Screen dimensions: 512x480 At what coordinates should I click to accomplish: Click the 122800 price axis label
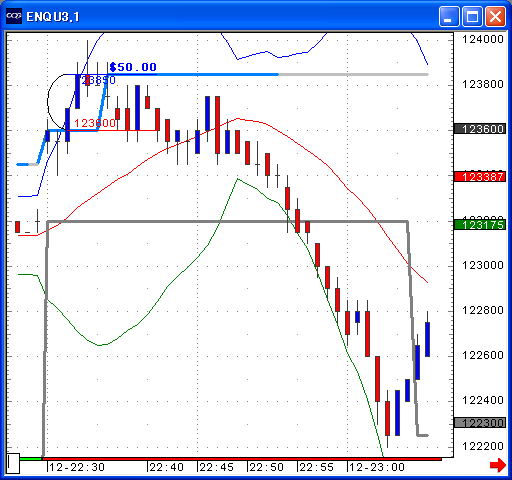(x=482, y=310)
